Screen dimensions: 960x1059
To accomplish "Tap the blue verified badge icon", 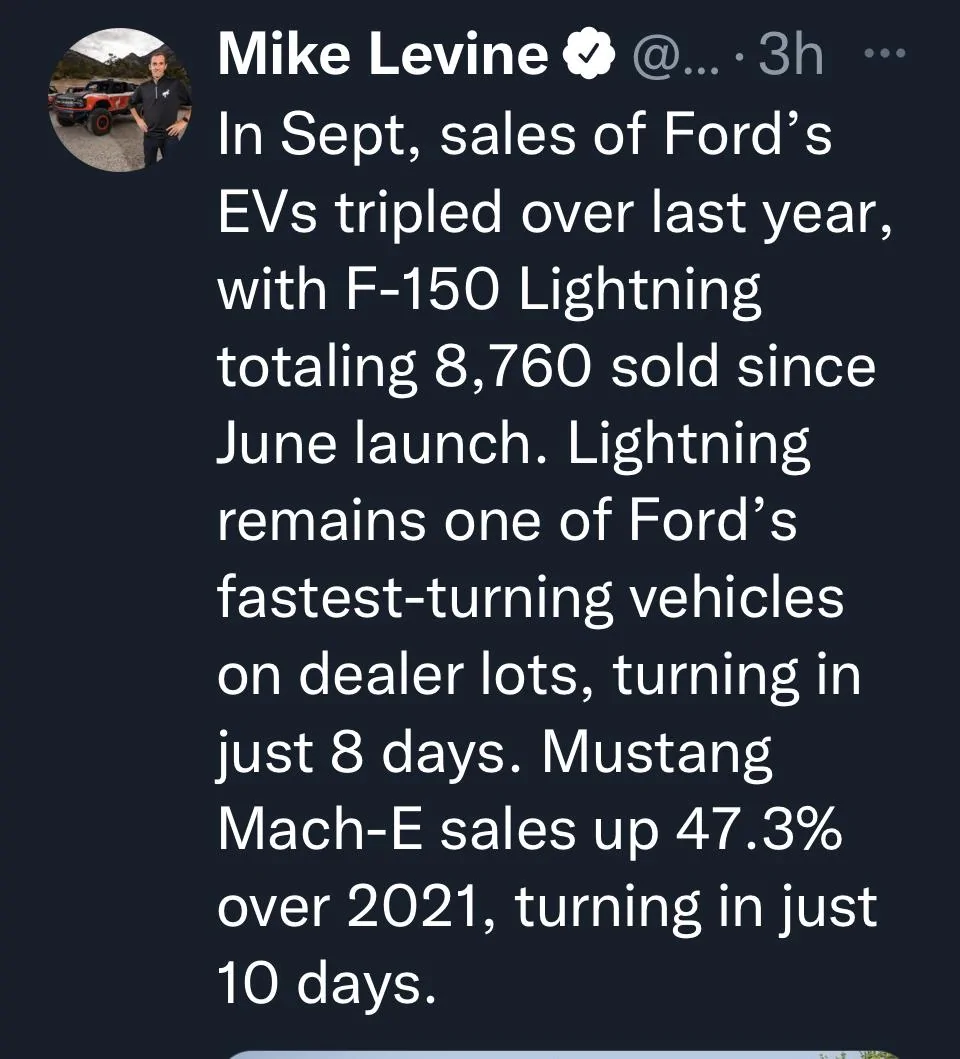I will pyautogui.click(x=589, y=57).
